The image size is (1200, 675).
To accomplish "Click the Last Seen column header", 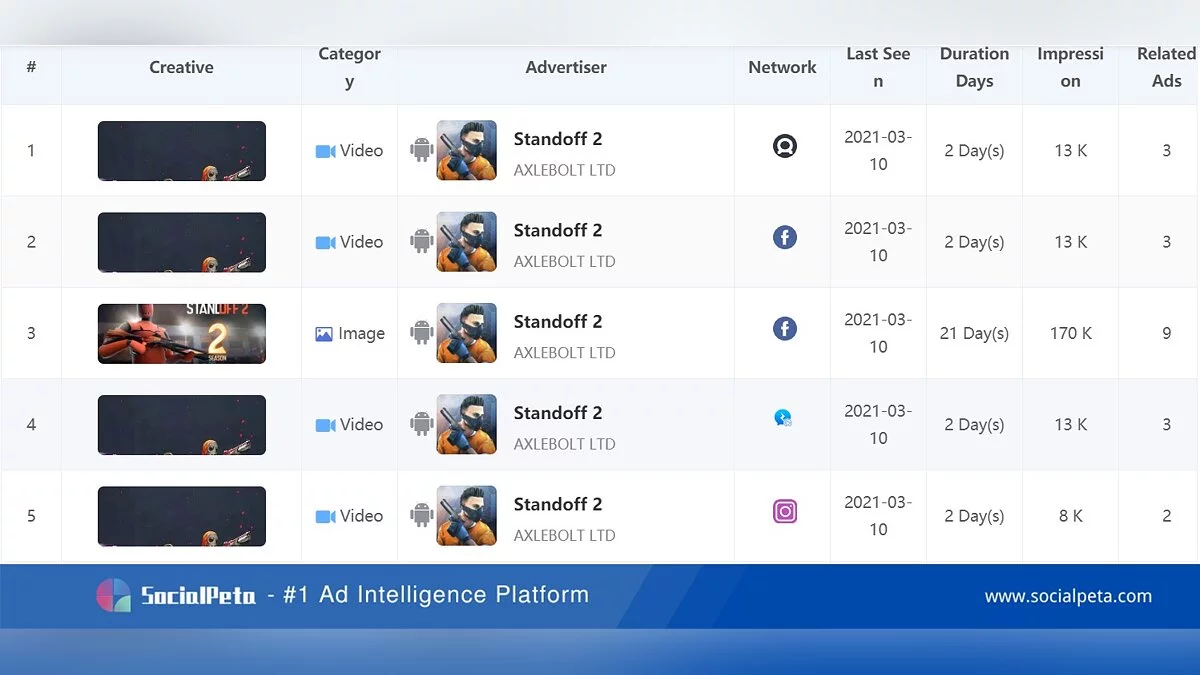I will (878, 67).
